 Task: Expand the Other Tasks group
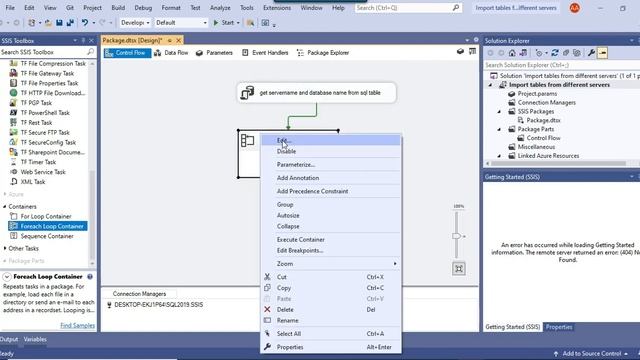click(4, 248)
